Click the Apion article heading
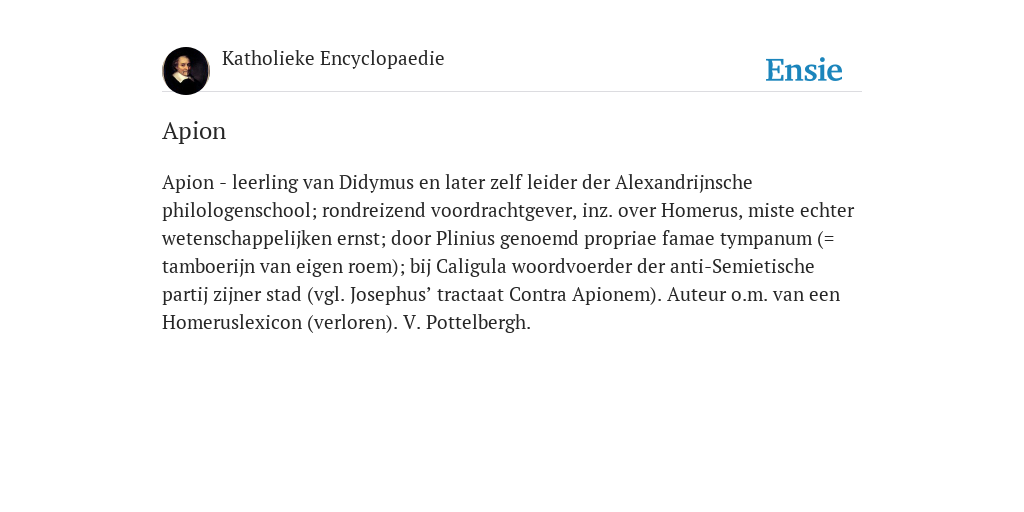Viewport: 1024px width, 512px height. pos(194,131)
